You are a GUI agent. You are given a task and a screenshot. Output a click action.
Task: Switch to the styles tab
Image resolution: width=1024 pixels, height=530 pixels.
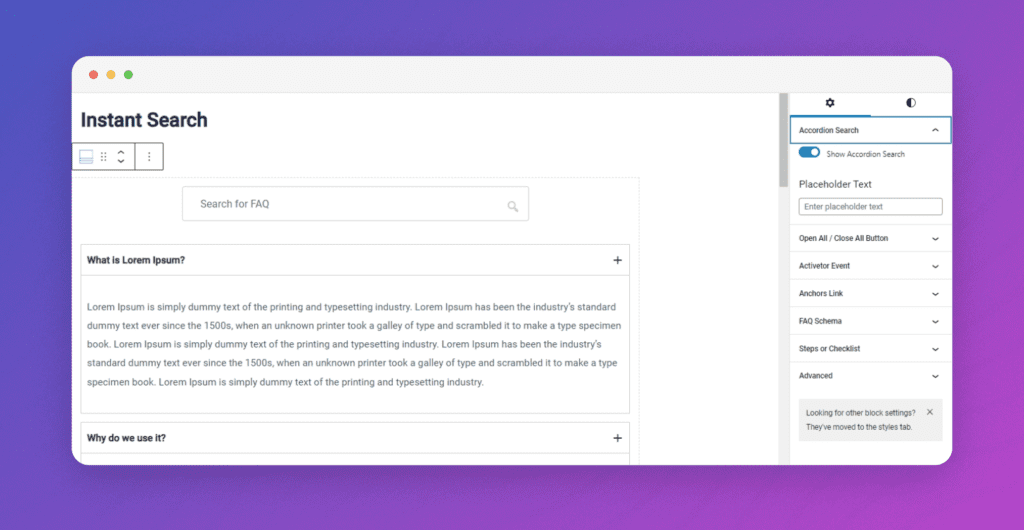[910, 103]
